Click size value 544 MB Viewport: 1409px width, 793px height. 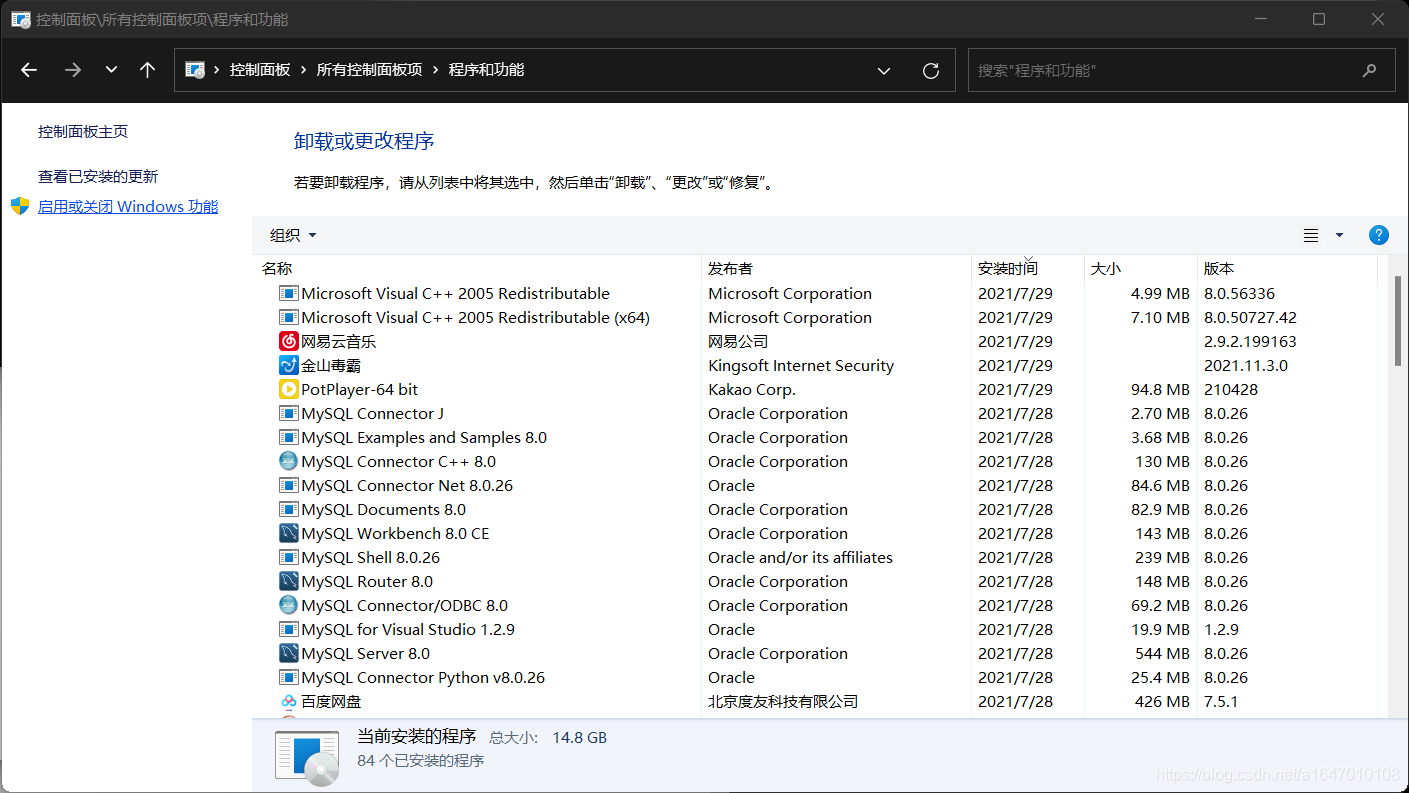click(1162, 654)
